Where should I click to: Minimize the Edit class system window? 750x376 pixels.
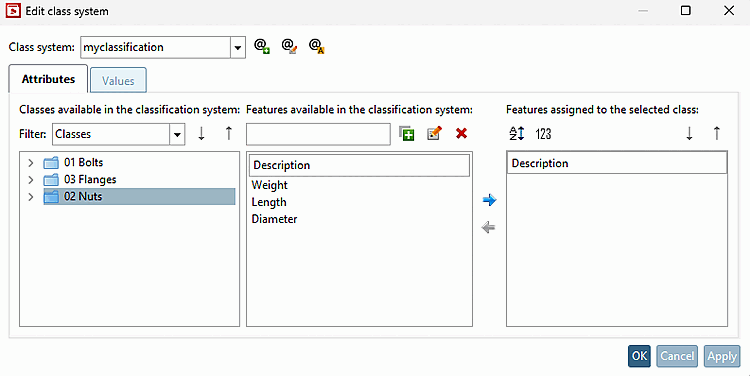[x=643, y=11]
